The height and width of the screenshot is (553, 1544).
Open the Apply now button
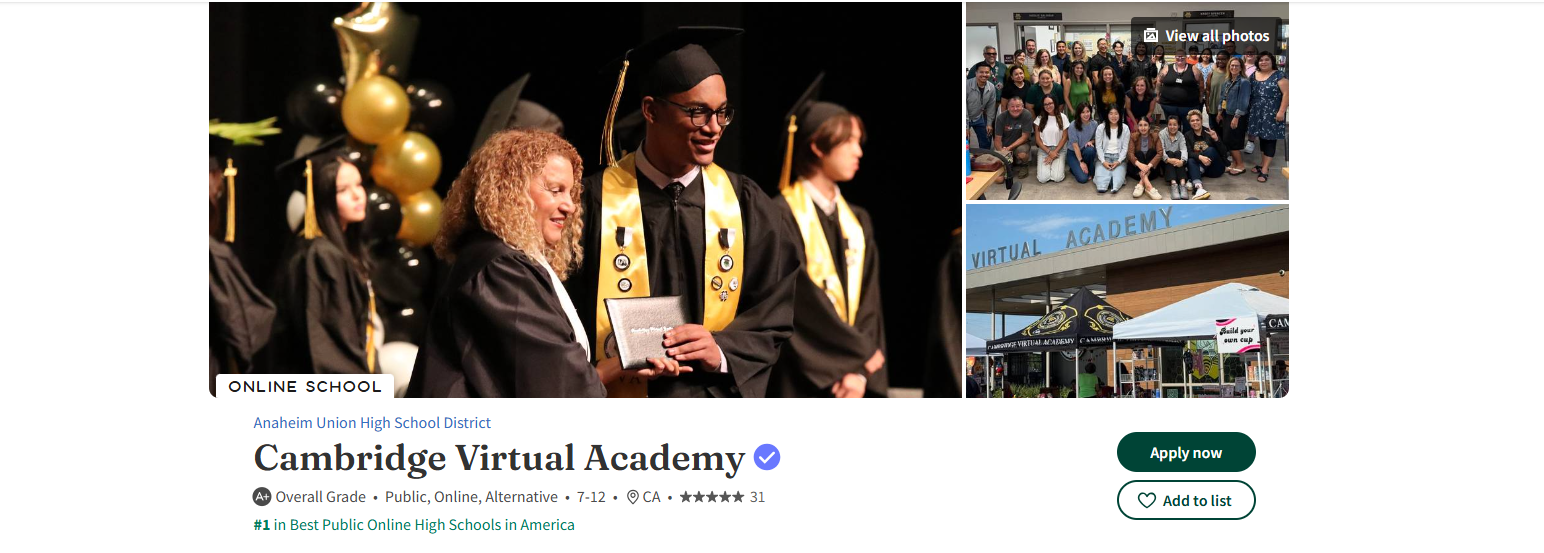coord(1186,452)
